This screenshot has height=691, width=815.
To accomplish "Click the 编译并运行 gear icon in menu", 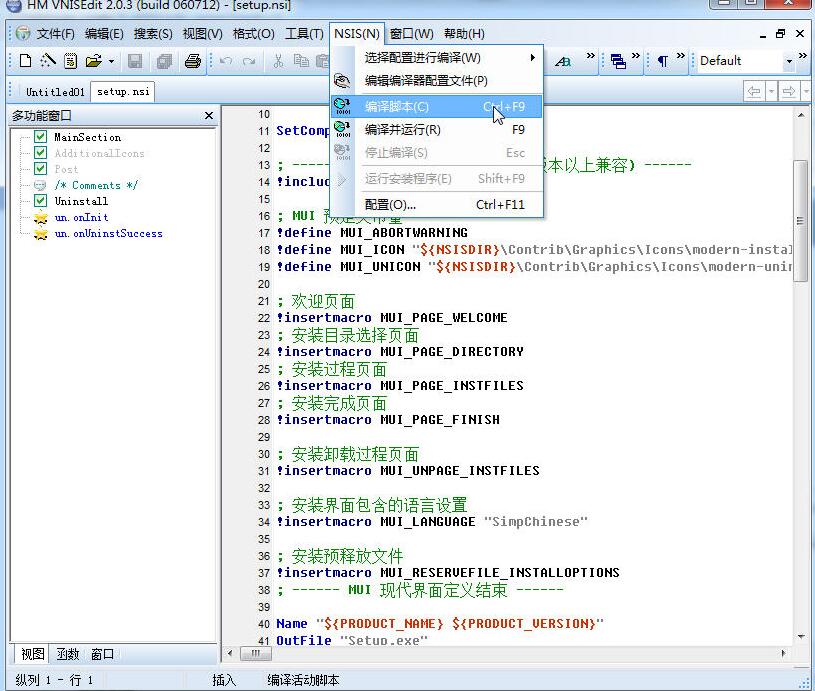I will tap(342, 129).
